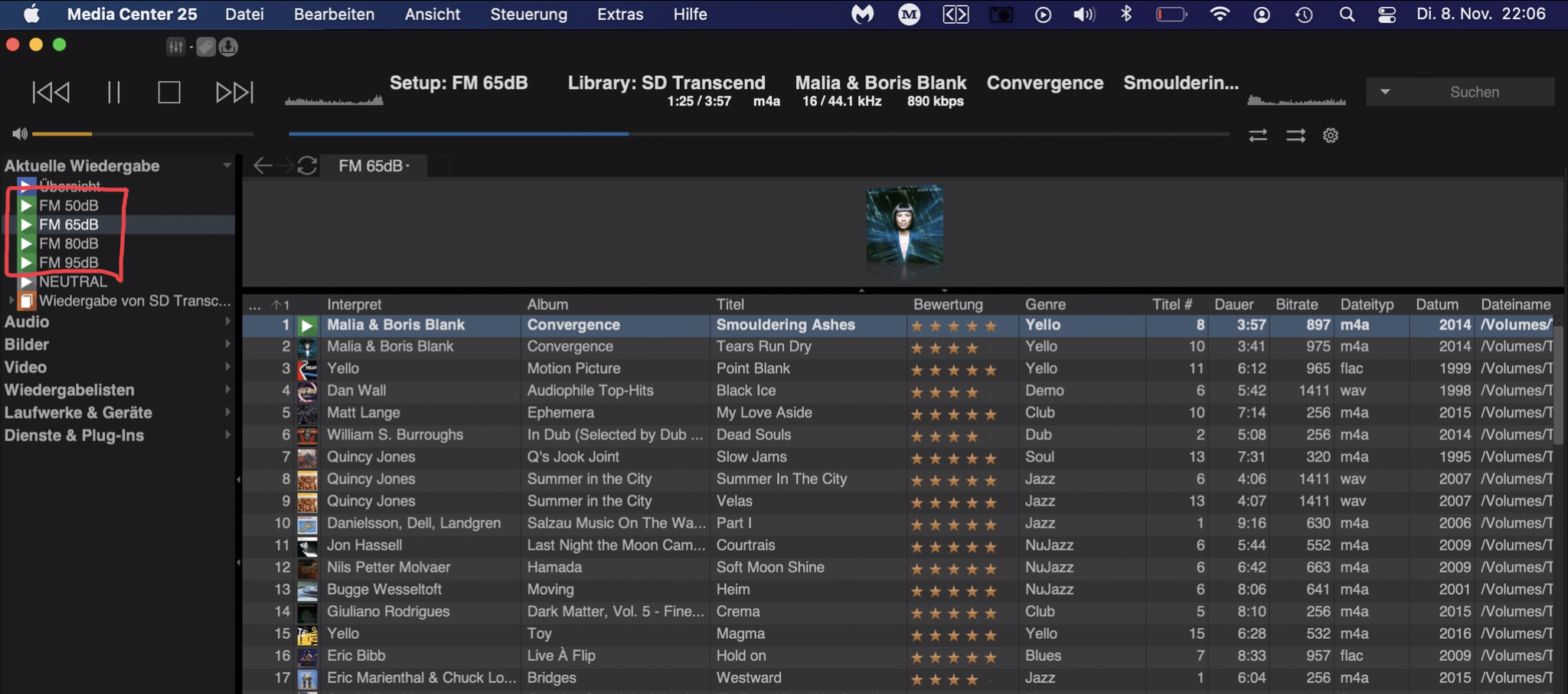Sort by the Bewertung column header
1568x694 pixels.
(x=948, y=305)
